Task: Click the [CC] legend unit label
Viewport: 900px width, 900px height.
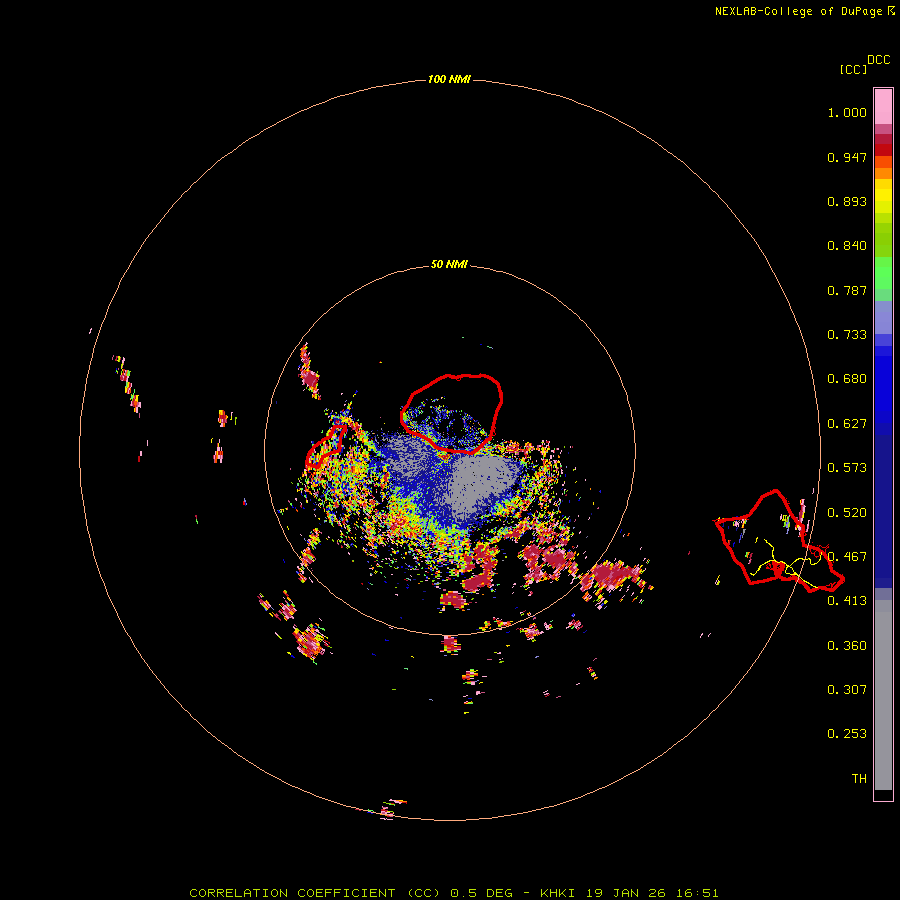Action: pyautogui.click(x=853, y=69)
